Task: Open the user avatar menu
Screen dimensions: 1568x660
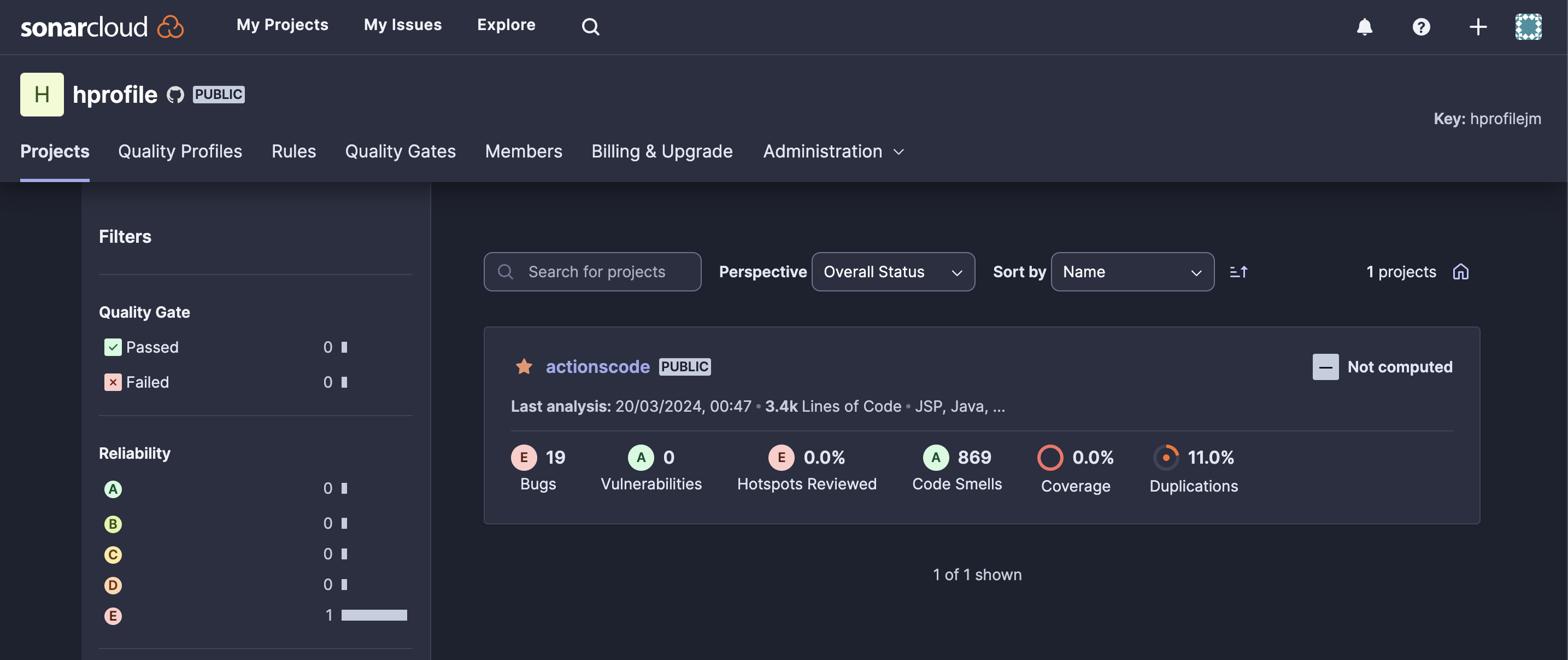Action: click(x=1528, y=26)
